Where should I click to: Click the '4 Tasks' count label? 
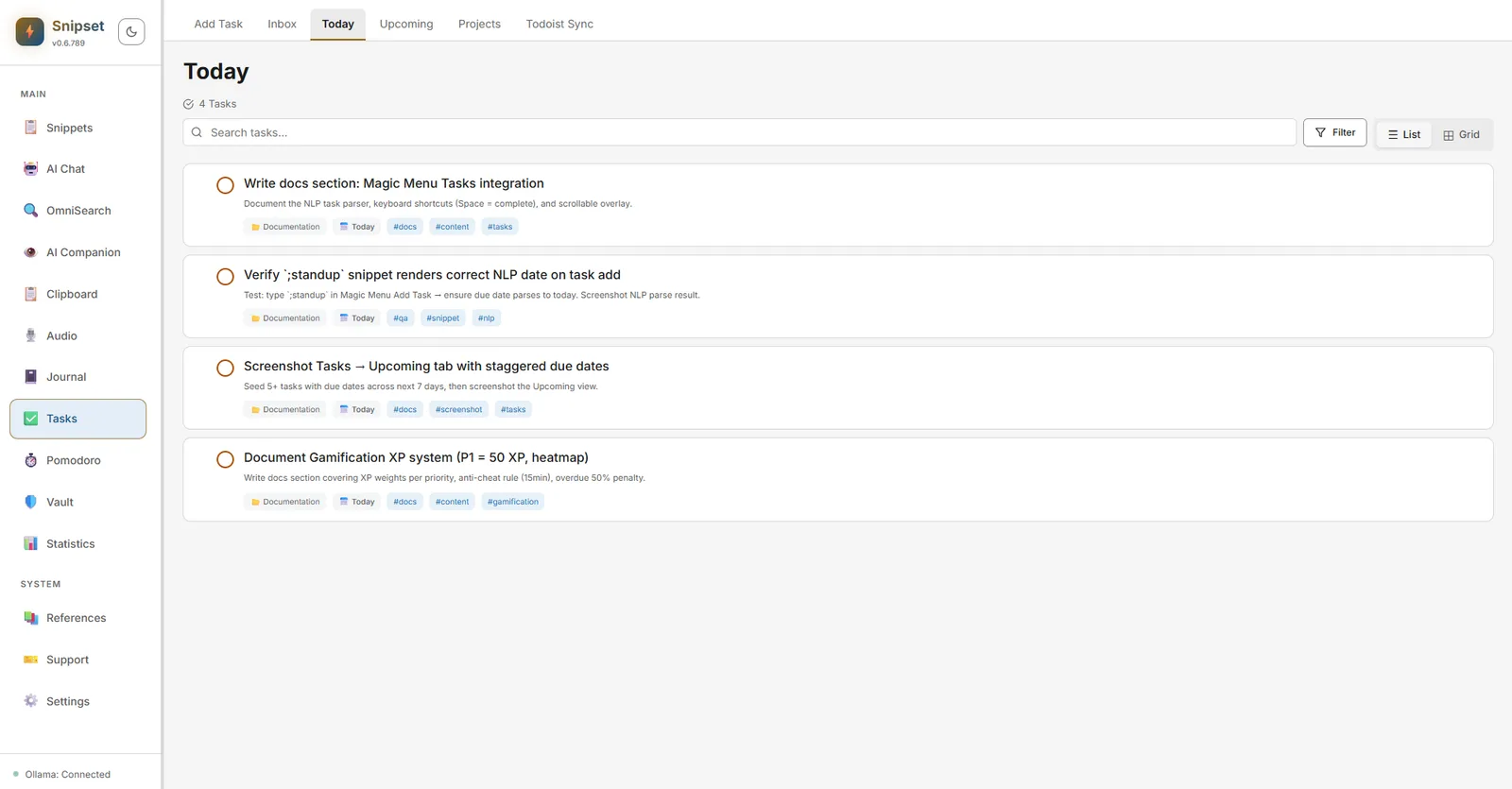pyautogui.click(x=210, y=104)
